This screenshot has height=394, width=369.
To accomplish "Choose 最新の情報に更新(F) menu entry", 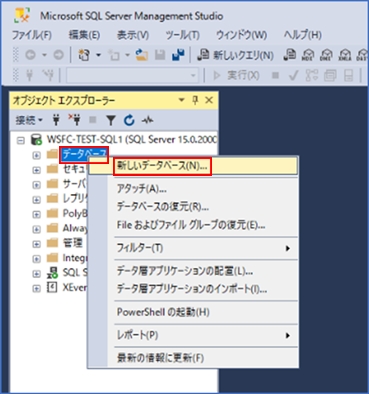I will pos(193,358).
